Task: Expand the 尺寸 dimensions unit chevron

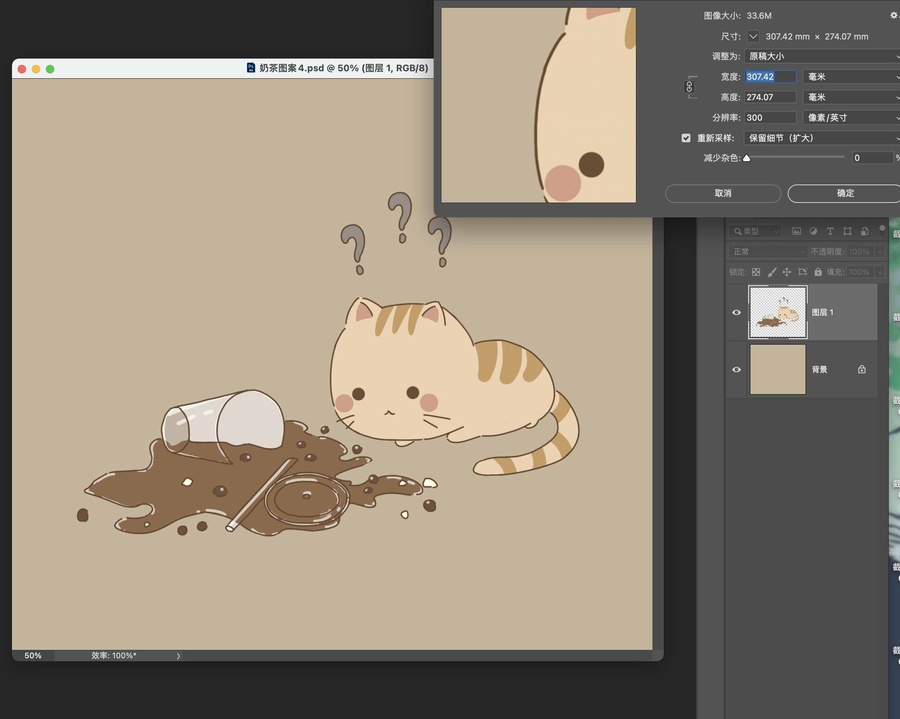Action: (x=753, y=37)
